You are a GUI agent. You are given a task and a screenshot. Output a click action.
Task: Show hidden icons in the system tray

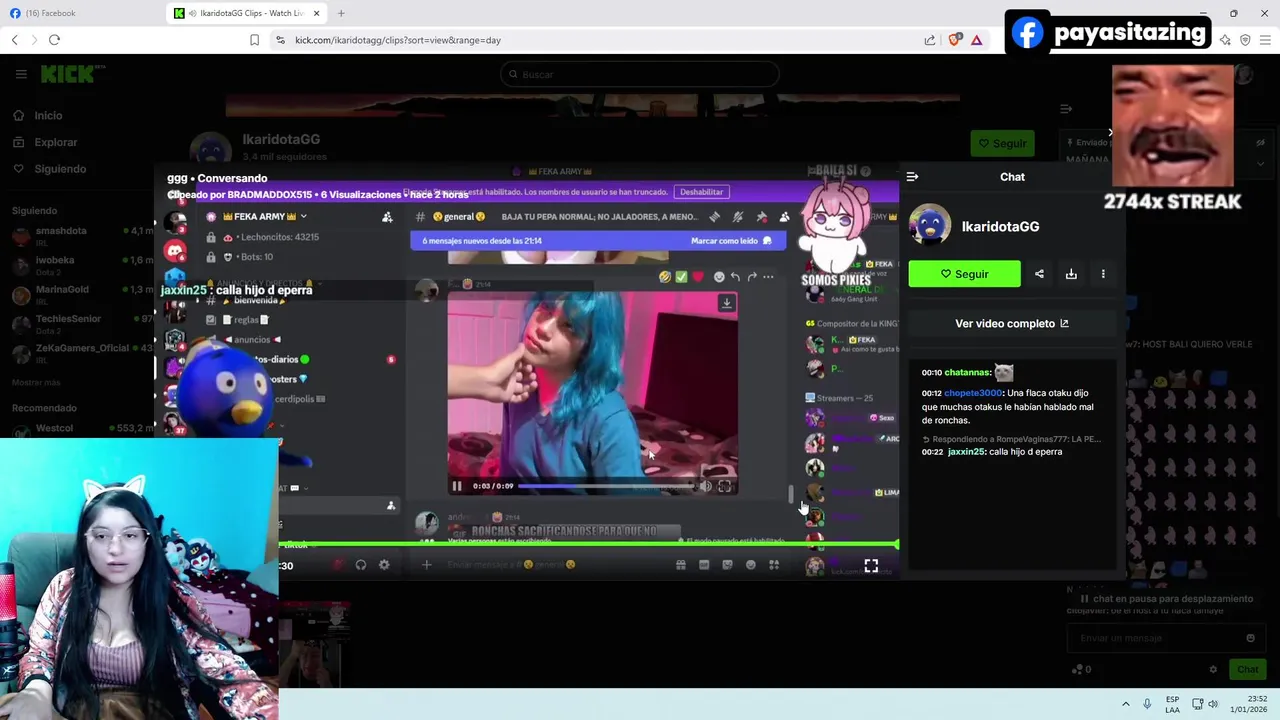(x=1125, y=704)
